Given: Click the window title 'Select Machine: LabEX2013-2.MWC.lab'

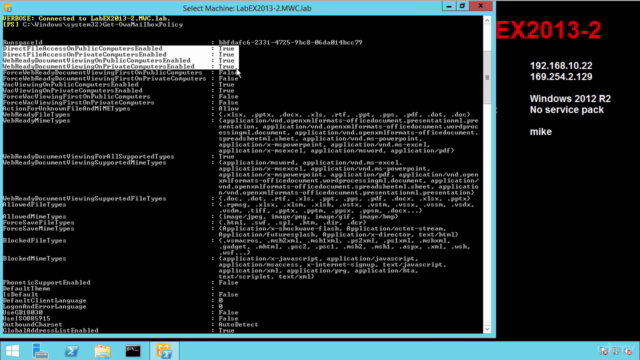Looking at the screenshot, I should pyautogui.click(x=247, y=8).
